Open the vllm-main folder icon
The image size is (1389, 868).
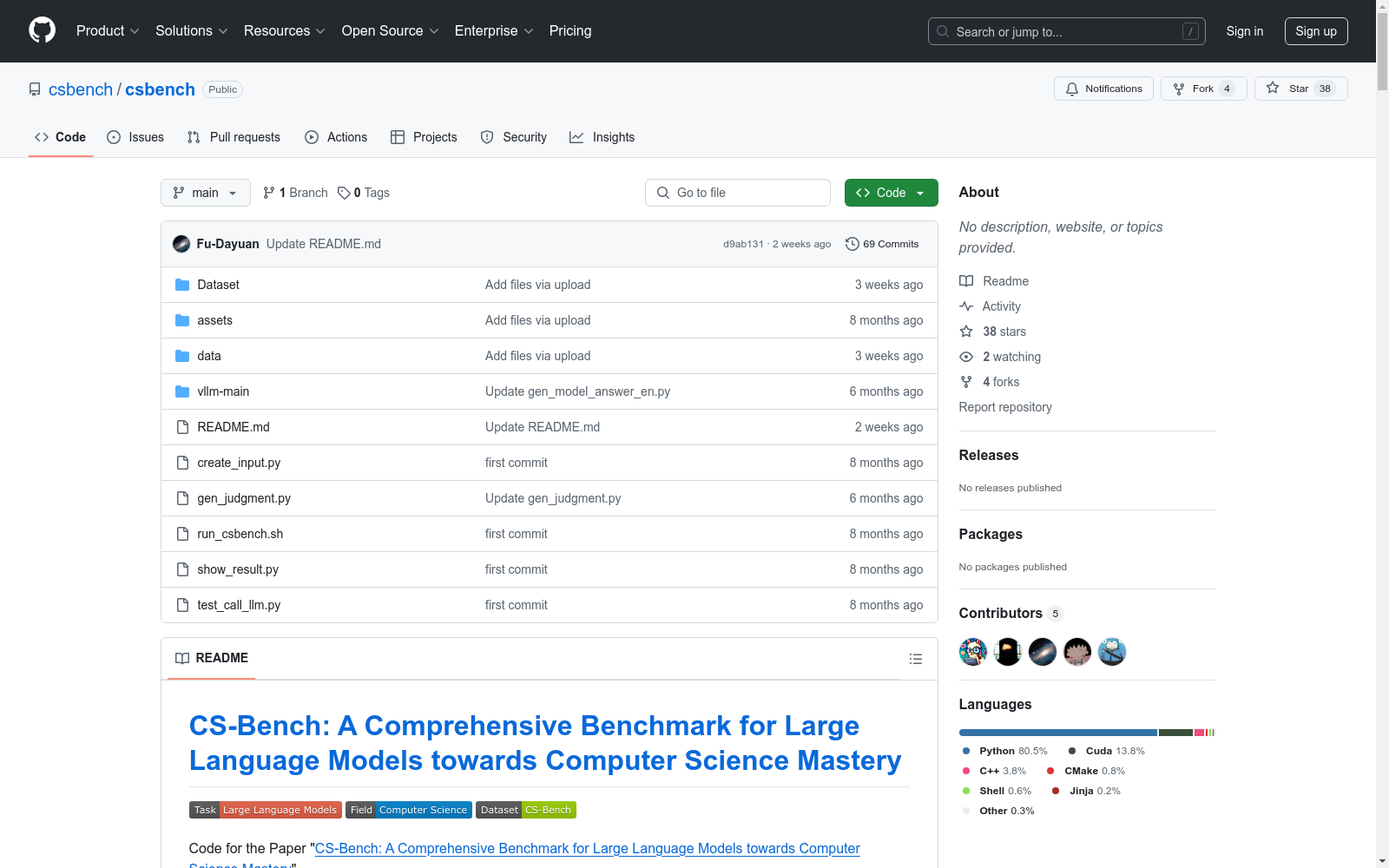pos(182,391)
